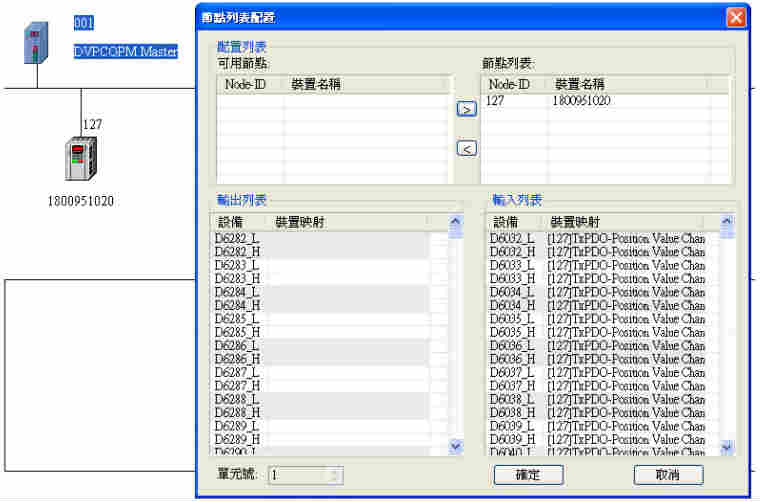
Task: Click the 1800951020 device label
Action: (x=80, y=201)
